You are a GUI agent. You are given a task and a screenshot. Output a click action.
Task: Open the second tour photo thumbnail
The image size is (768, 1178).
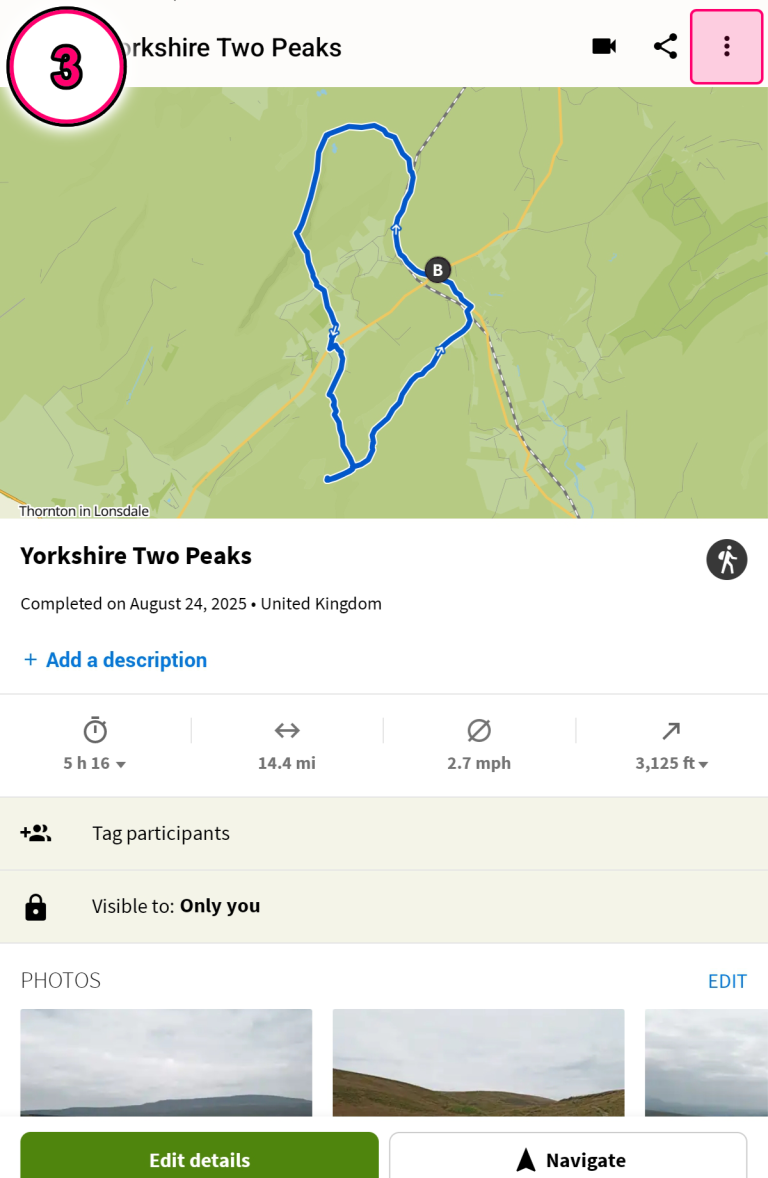coord(478,1062)
